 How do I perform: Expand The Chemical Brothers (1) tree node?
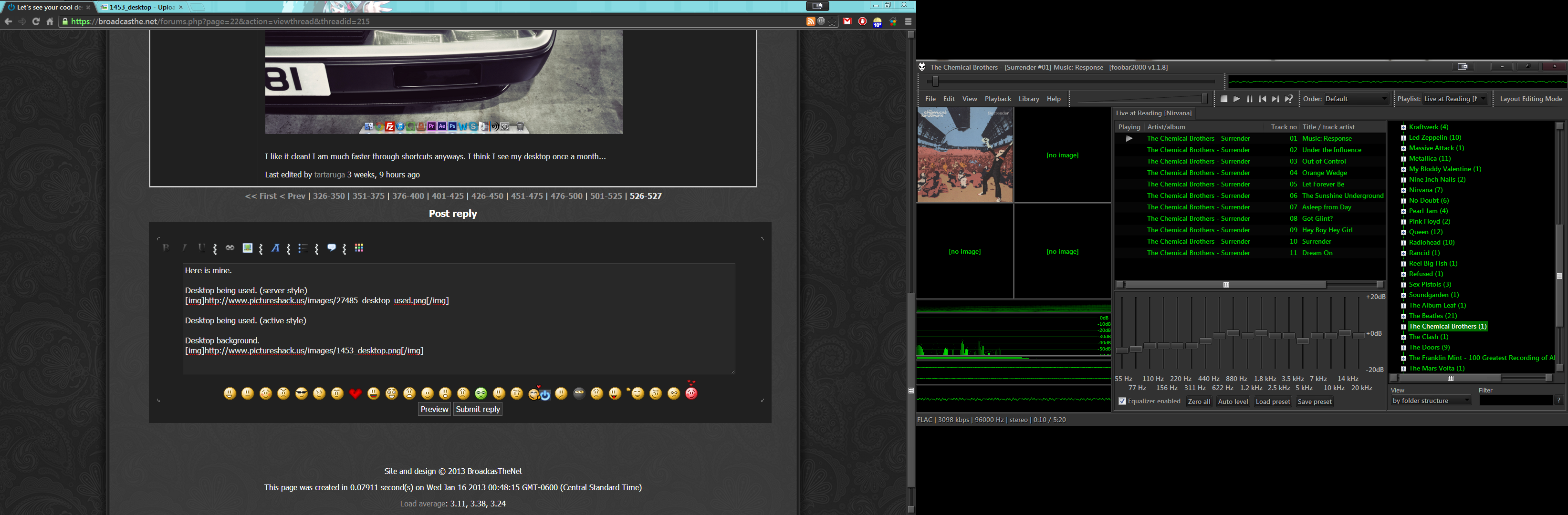1403,327
